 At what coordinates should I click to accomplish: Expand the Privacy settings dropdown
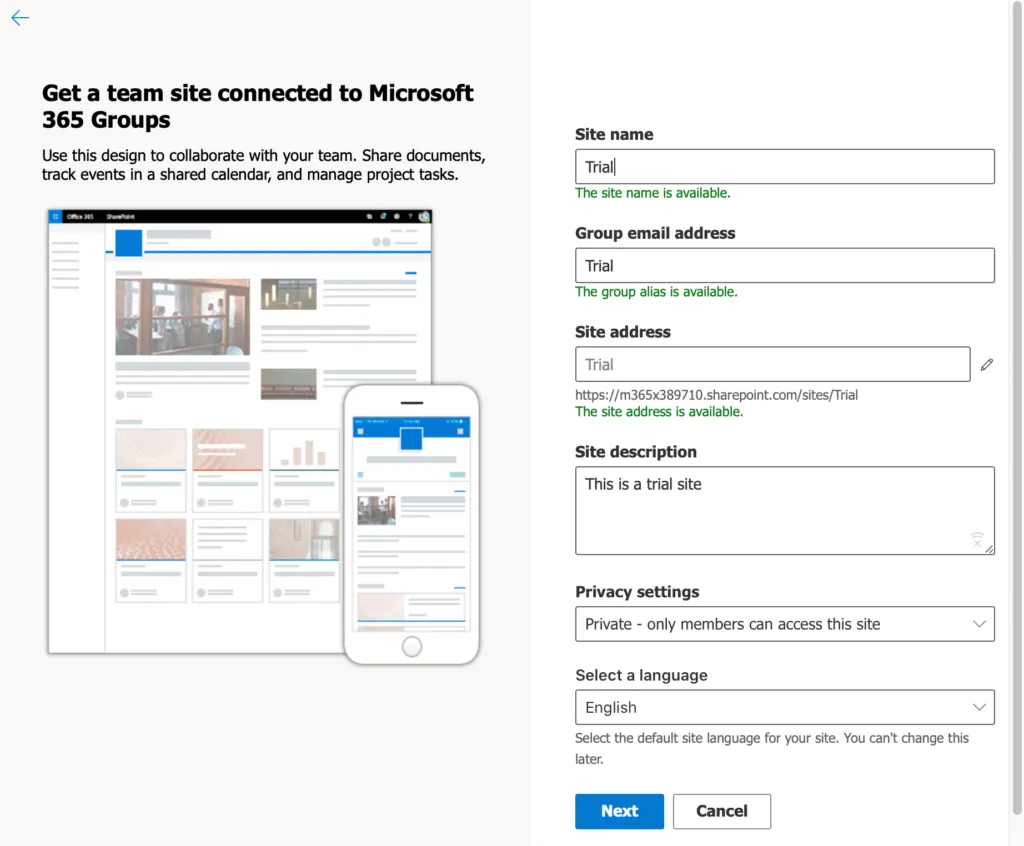click(784, 624)
